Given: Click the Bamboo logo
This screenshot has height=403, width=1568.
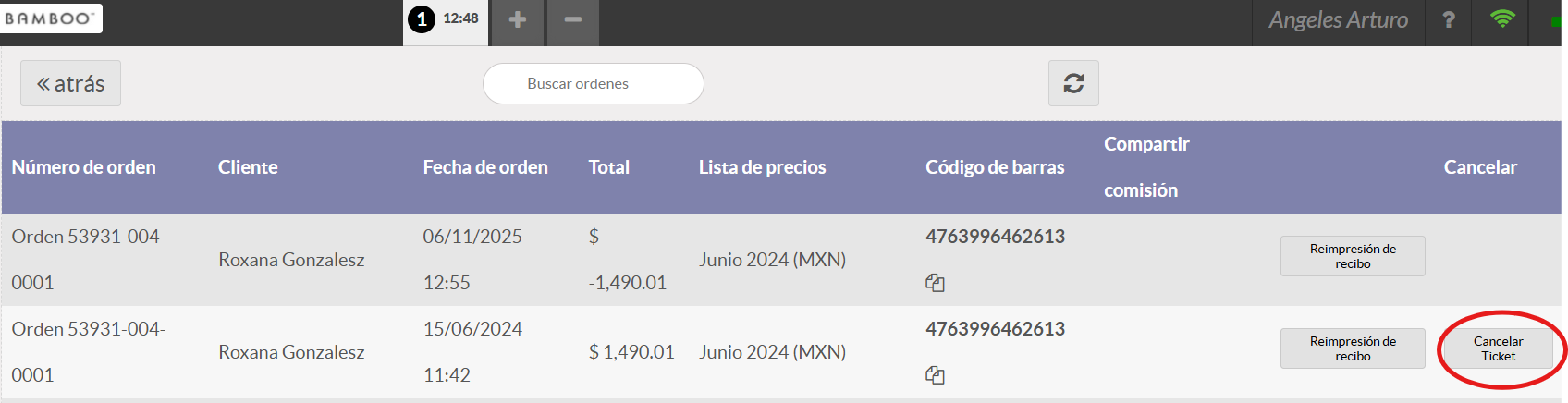Looking at the screenshot, I should click(50, 18).
